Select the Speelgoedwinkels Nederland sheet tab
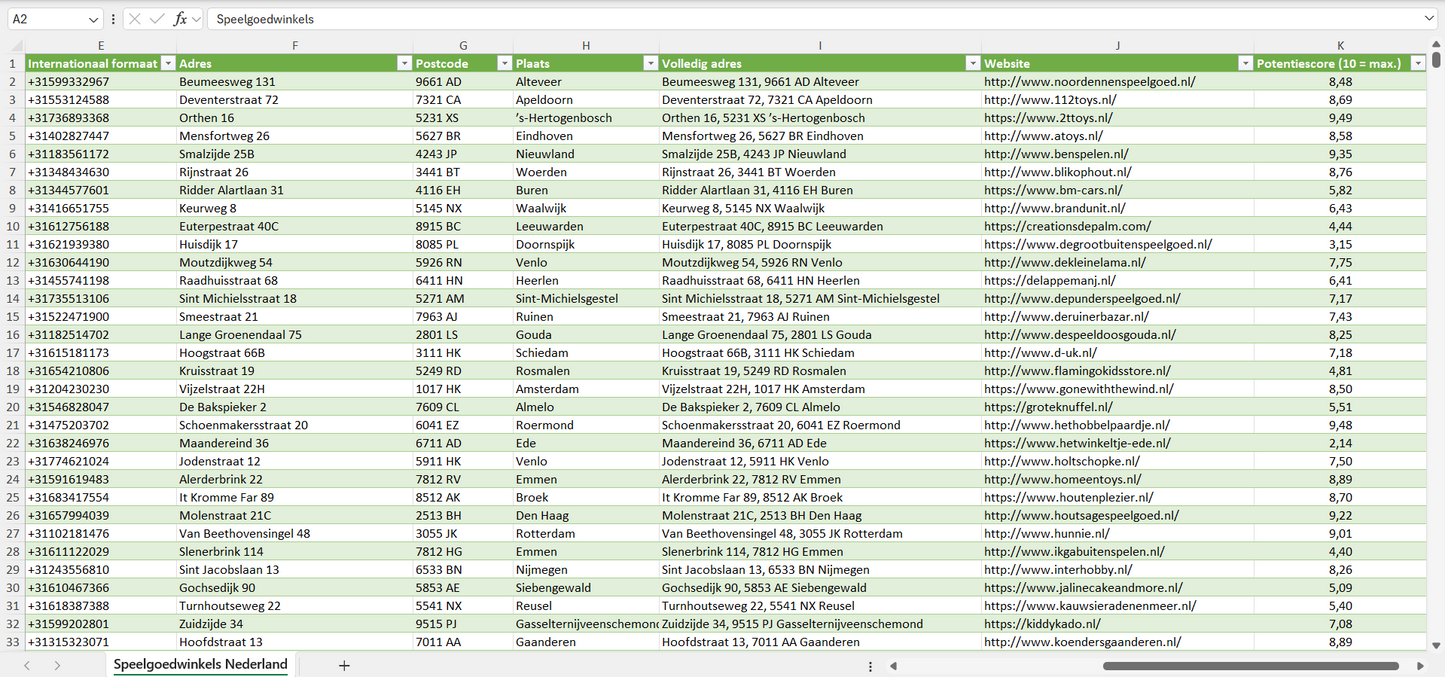Screen dimensions: 1445x677 pyautogui.click(x=200, y=665)
